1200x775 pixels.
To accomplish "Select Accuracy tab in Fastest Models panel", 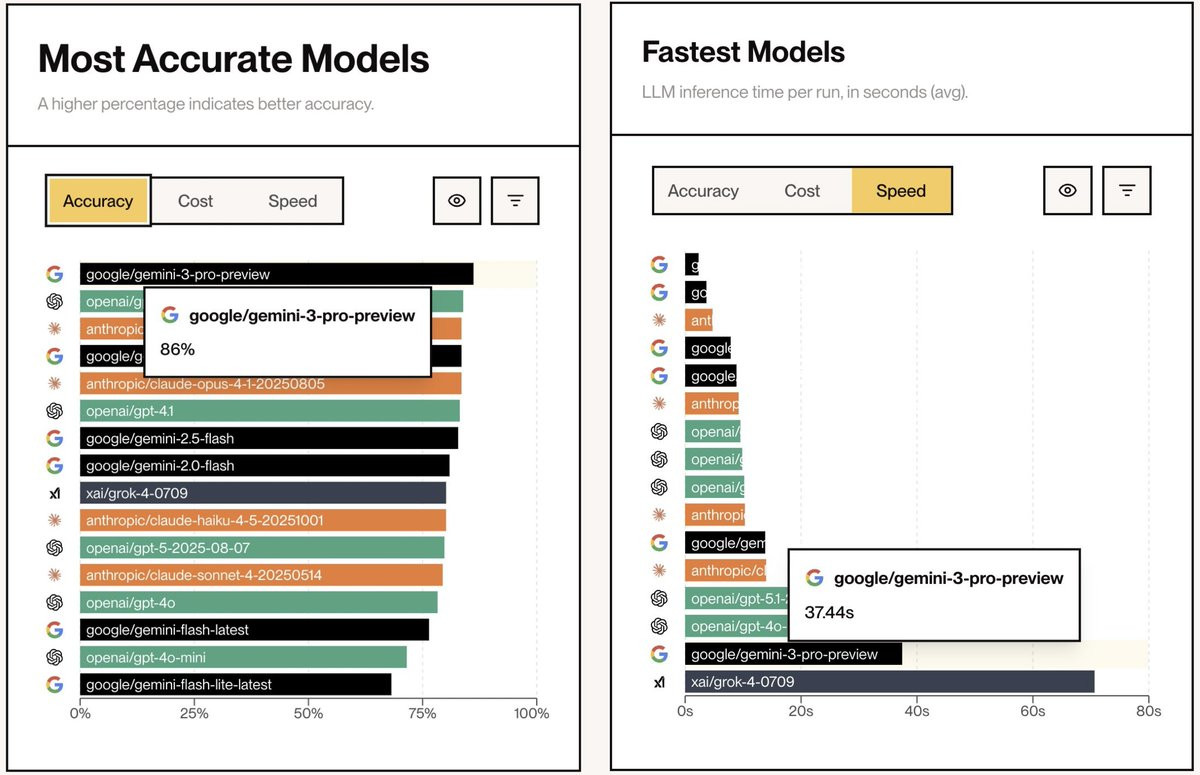I will pyautogui.click(x=703, y=190).
